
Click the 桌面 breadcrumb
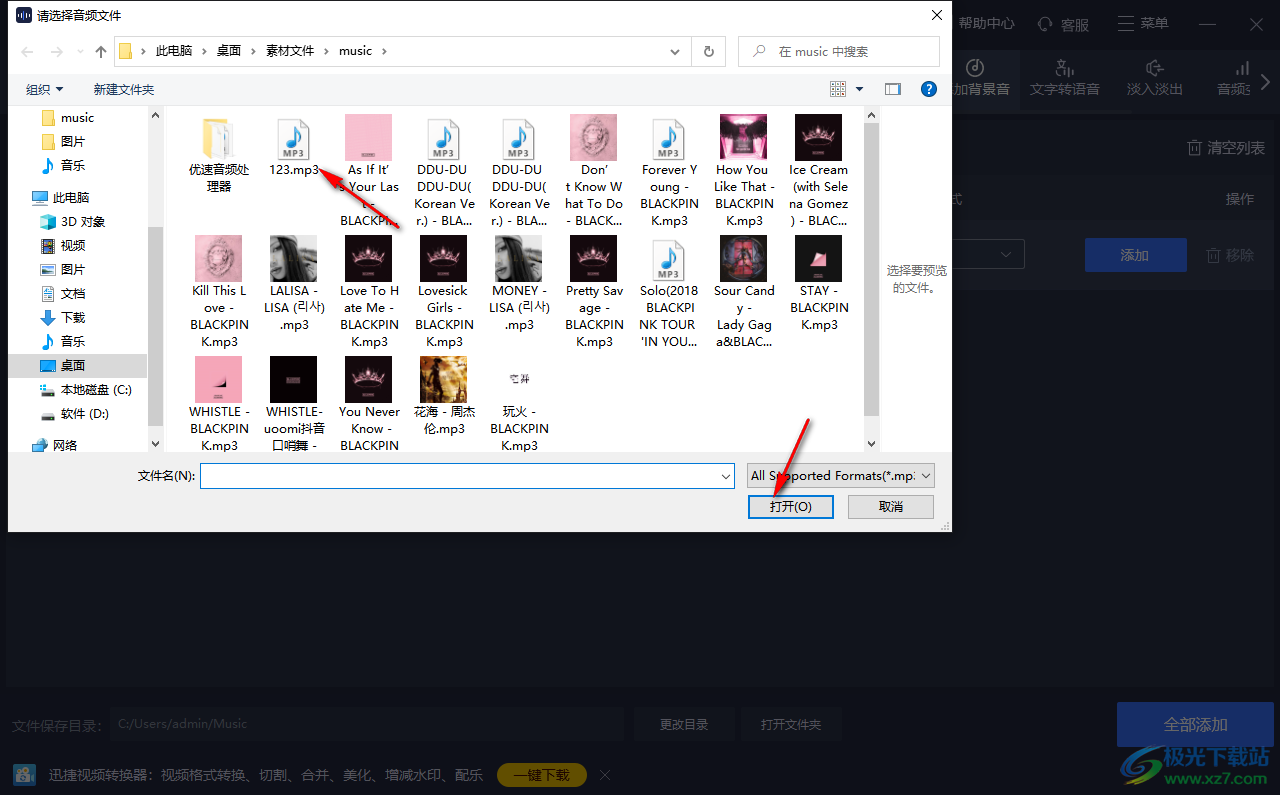229,51
